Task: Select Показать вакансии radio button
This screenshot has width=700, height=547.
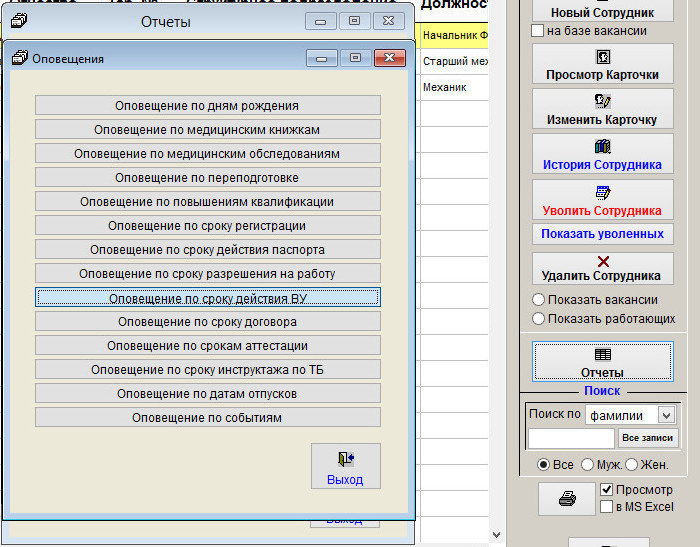Action: [x=539, y=300]
